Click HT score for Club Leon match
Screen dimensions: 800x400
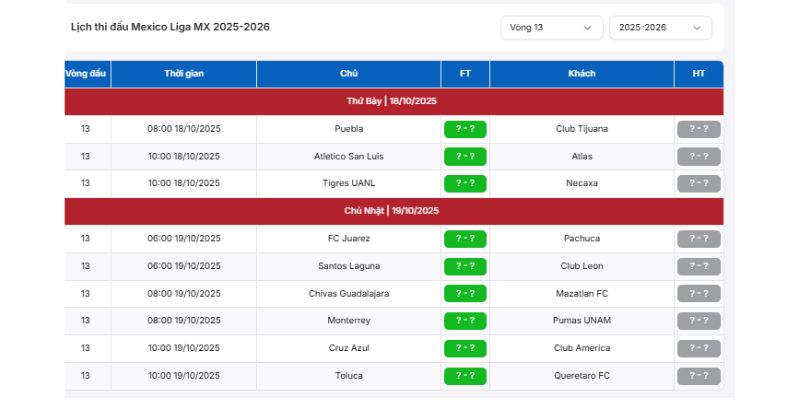[698, 266]
